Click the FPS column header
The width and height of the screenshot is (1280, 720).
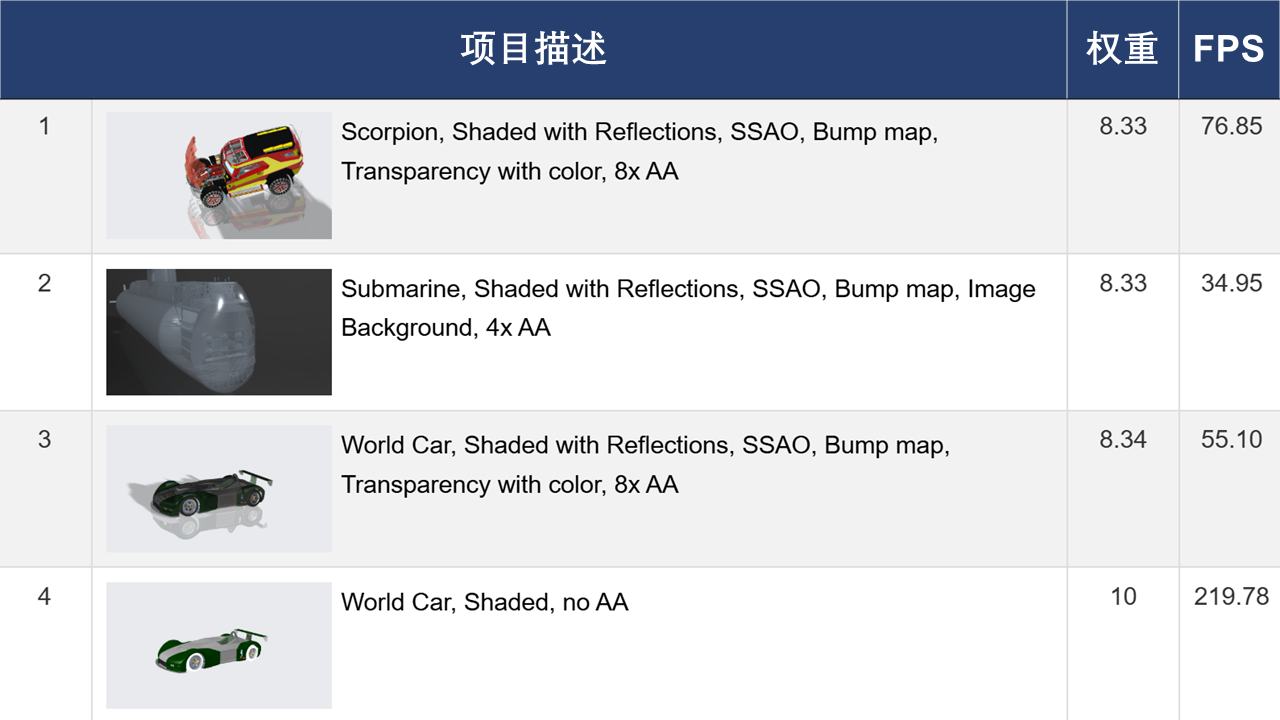coord(1229,49)
